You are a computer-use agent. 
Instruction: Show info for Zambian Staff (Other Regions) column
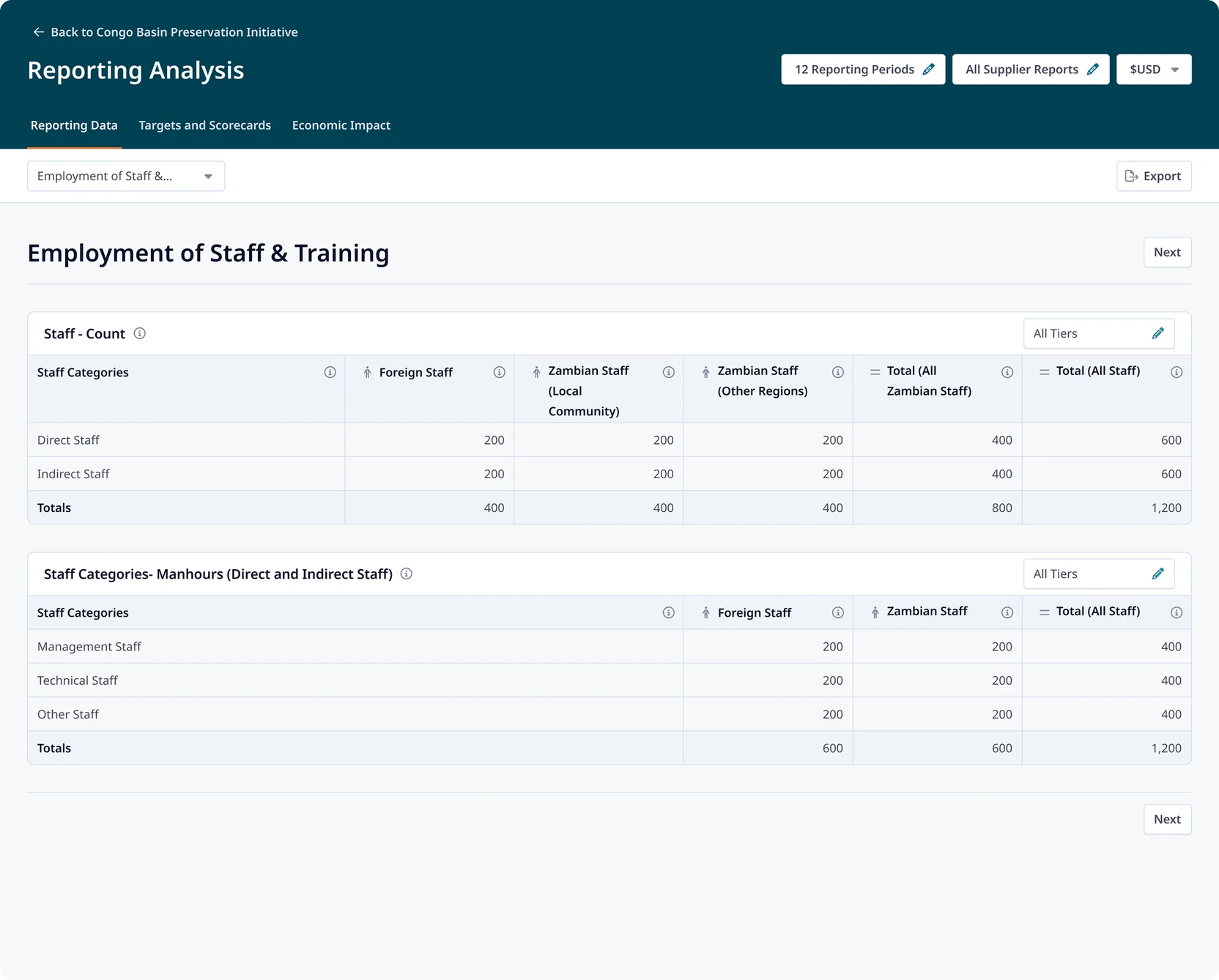838,372
